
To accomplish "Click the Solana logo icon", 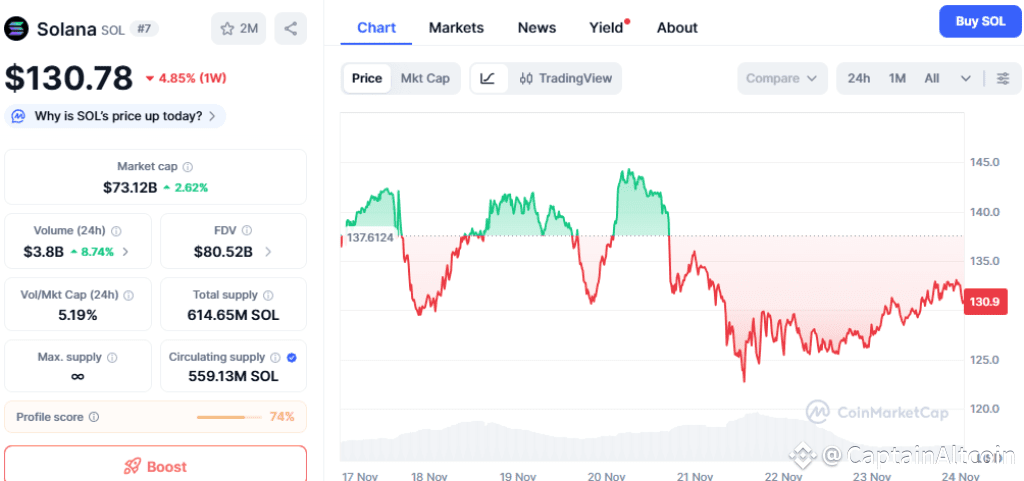I will click(17, 28).
